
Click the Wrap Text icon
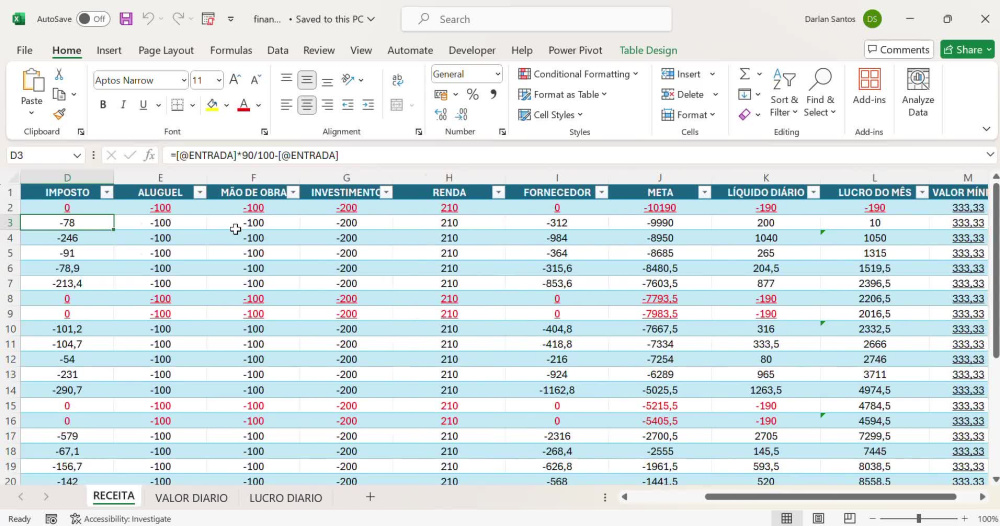[x=397, y=80]
